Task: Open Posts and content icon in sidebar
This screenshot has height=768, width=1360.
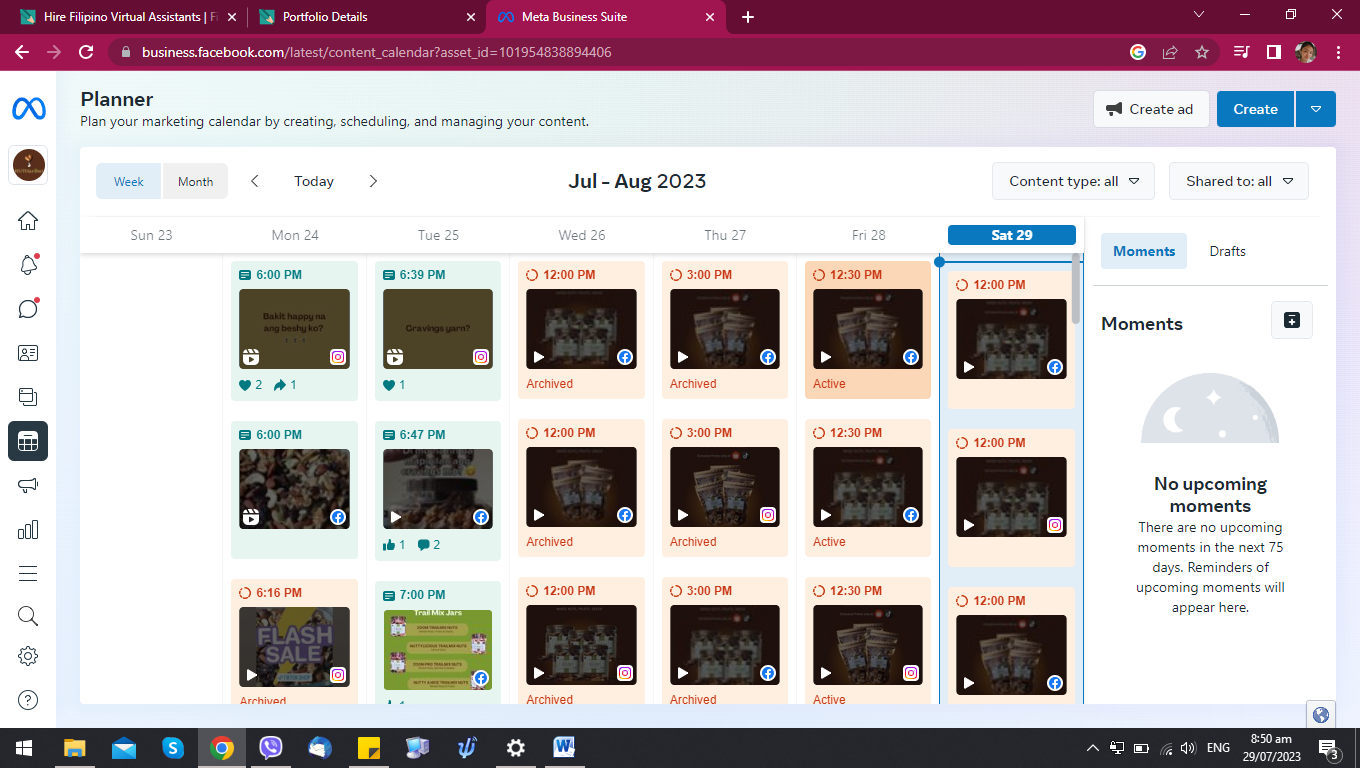Action: (x=28, y=397)
